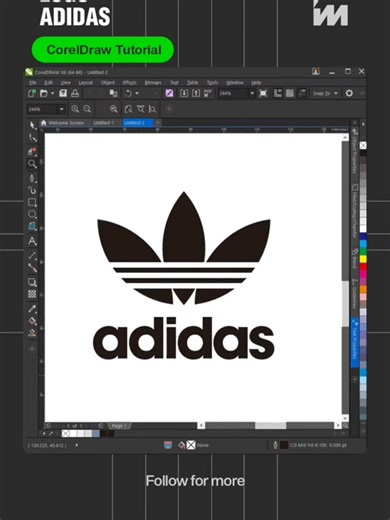
Task: Click the Save disk icon
Action: click(63, 93)
